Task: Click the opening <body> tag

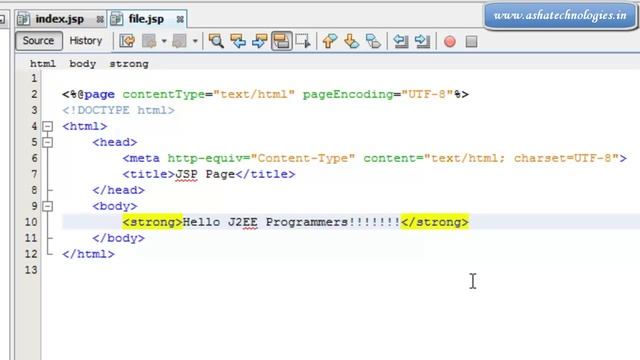Action: [115, 206]
